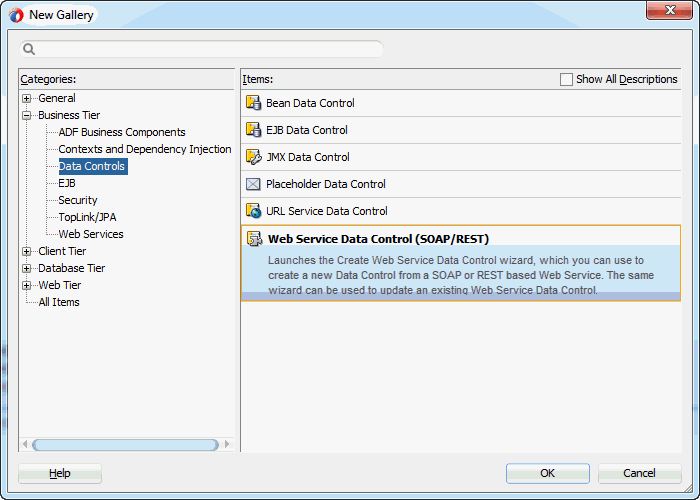Click the Web Service Data Control icon
This screenshot has height=500, width=700.
pos(255,239)
